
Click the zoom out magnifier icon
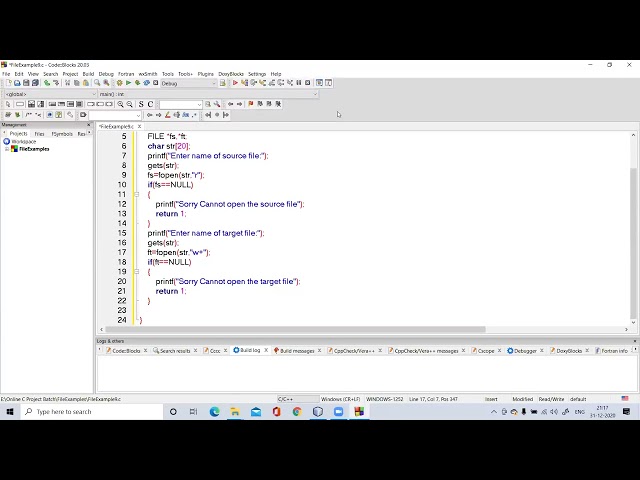pyautogui.click(x=129, y=104)
